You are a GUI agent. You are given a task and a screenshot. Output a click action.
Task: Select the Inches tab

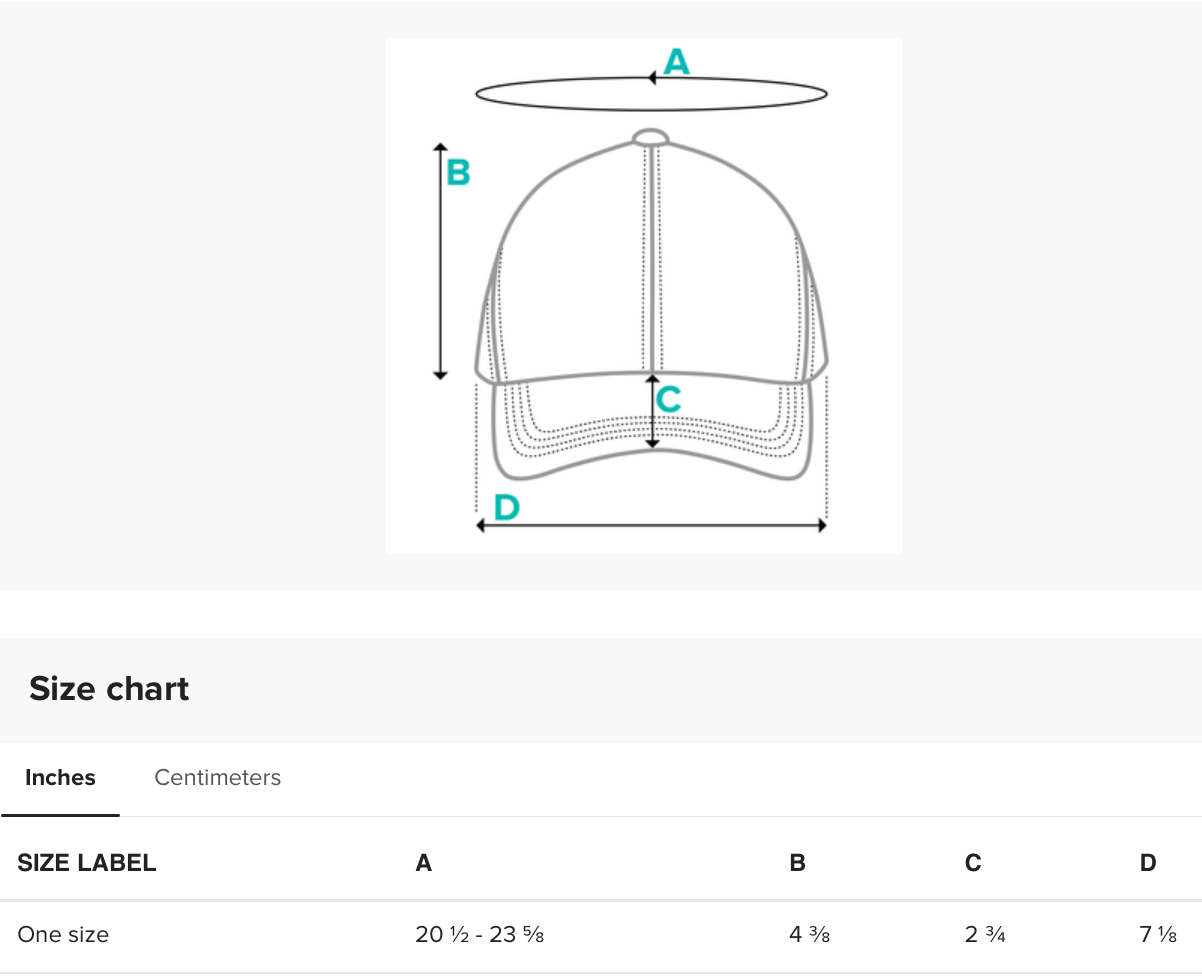(60, 777)
